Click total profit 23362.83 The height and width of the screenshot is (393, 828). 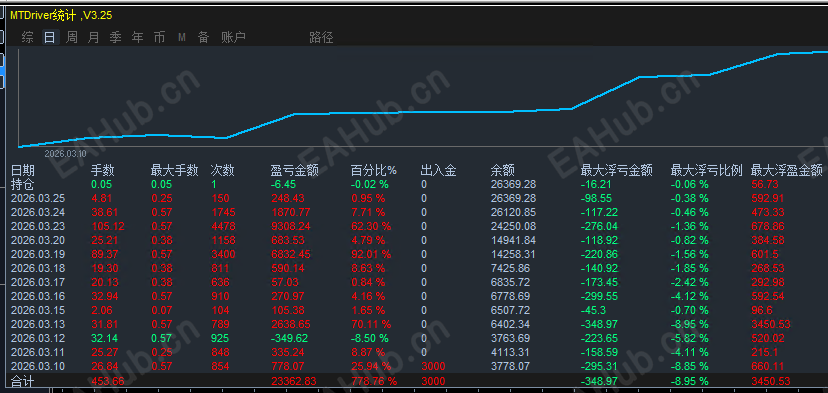[294, 381]
